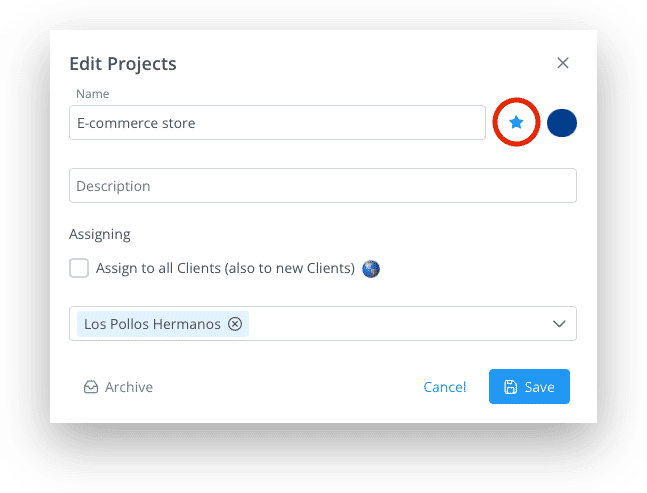Click the Name field containing E-commerce store
The width and height of the screenshot is (647, 493).
pyautogui.click(x=277, y=123)
